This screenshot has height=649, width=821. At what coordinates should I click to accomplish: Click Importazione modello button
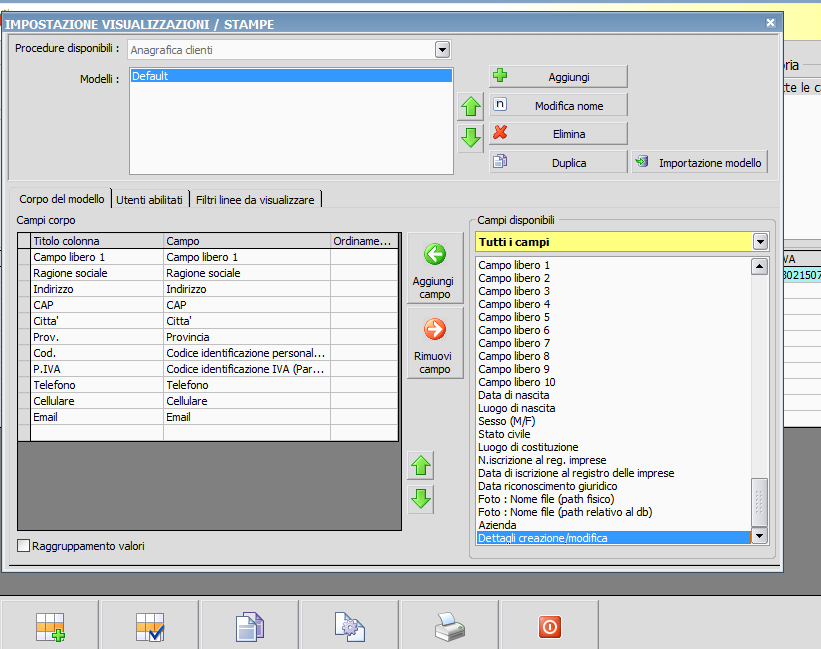700,162
